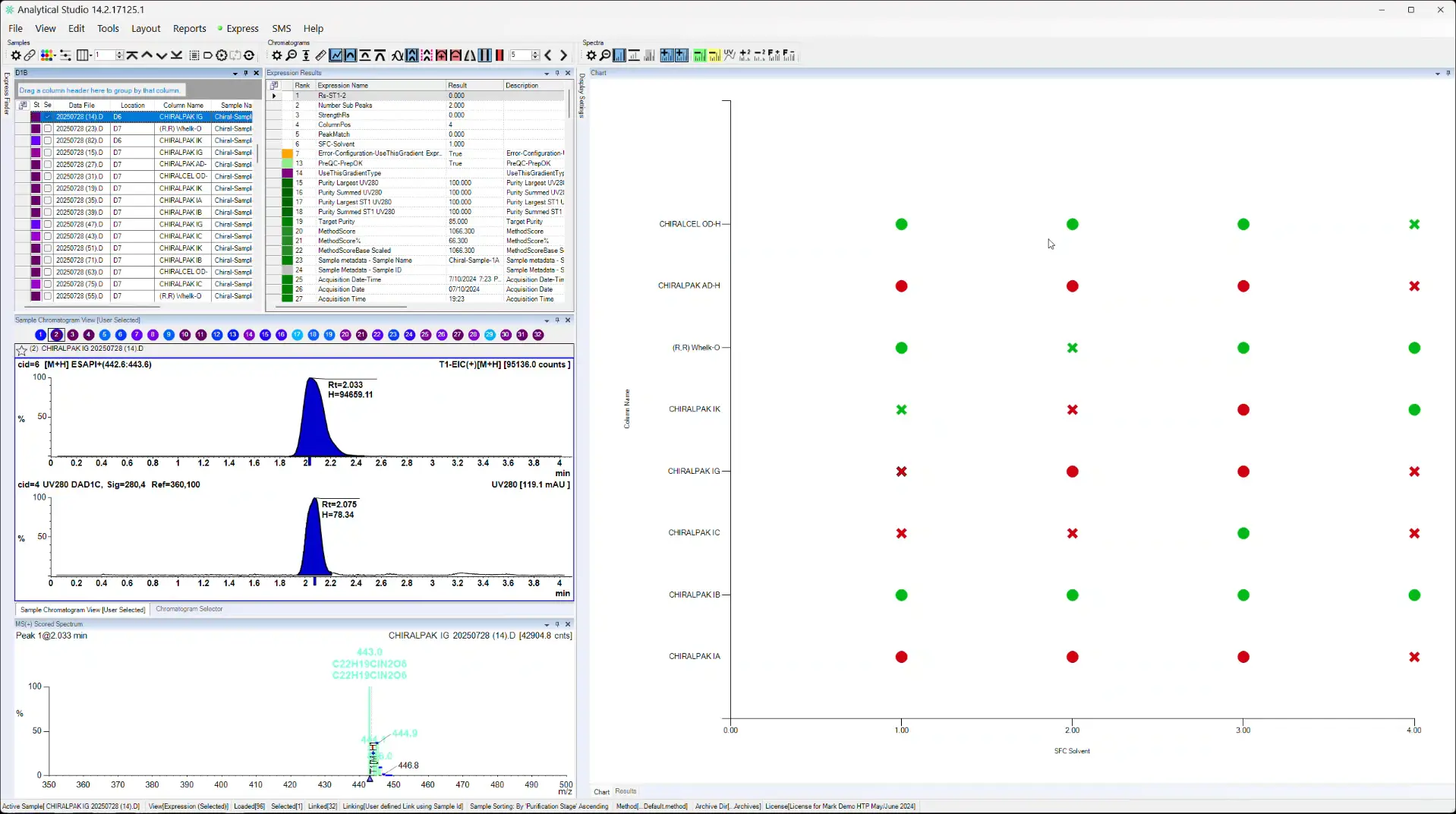This screenshot has width=1456, height=814.
Task: Pin the Expression Results panel
Action: [557, 73]
